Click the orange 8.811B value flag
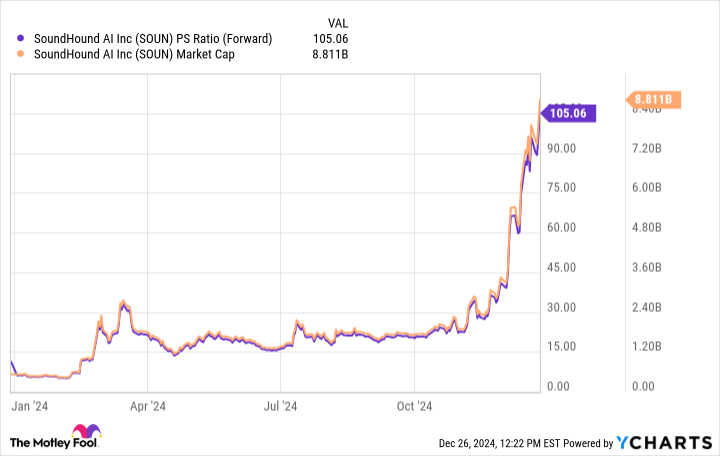 [653, 99]
